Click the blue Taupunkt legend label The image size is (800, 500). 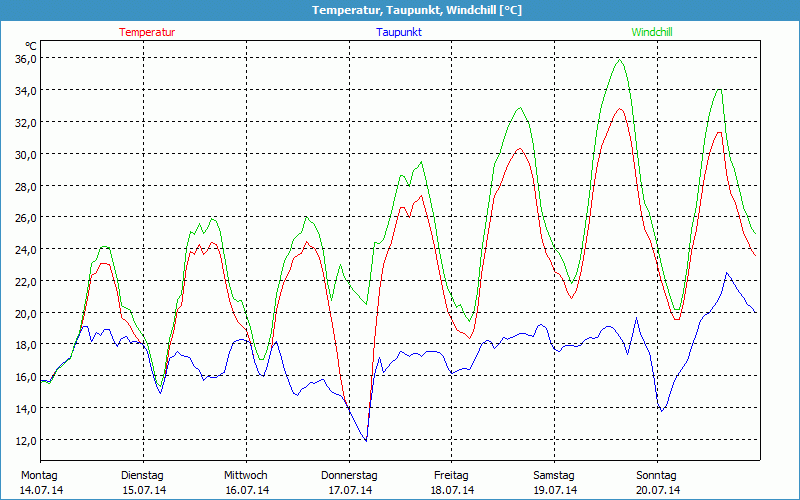(x=399, y=32)
